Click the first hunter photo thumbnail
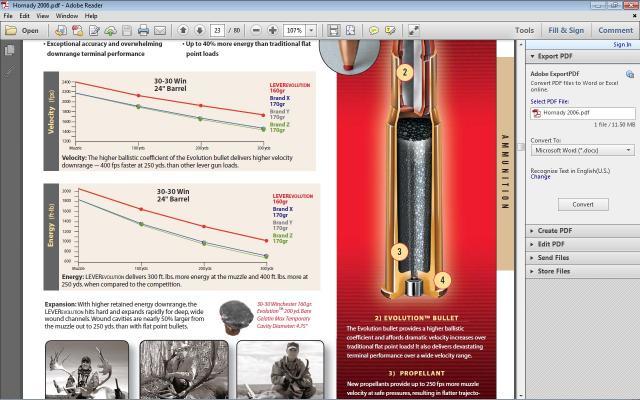640x400 pixels. click(x=87, y=370)
